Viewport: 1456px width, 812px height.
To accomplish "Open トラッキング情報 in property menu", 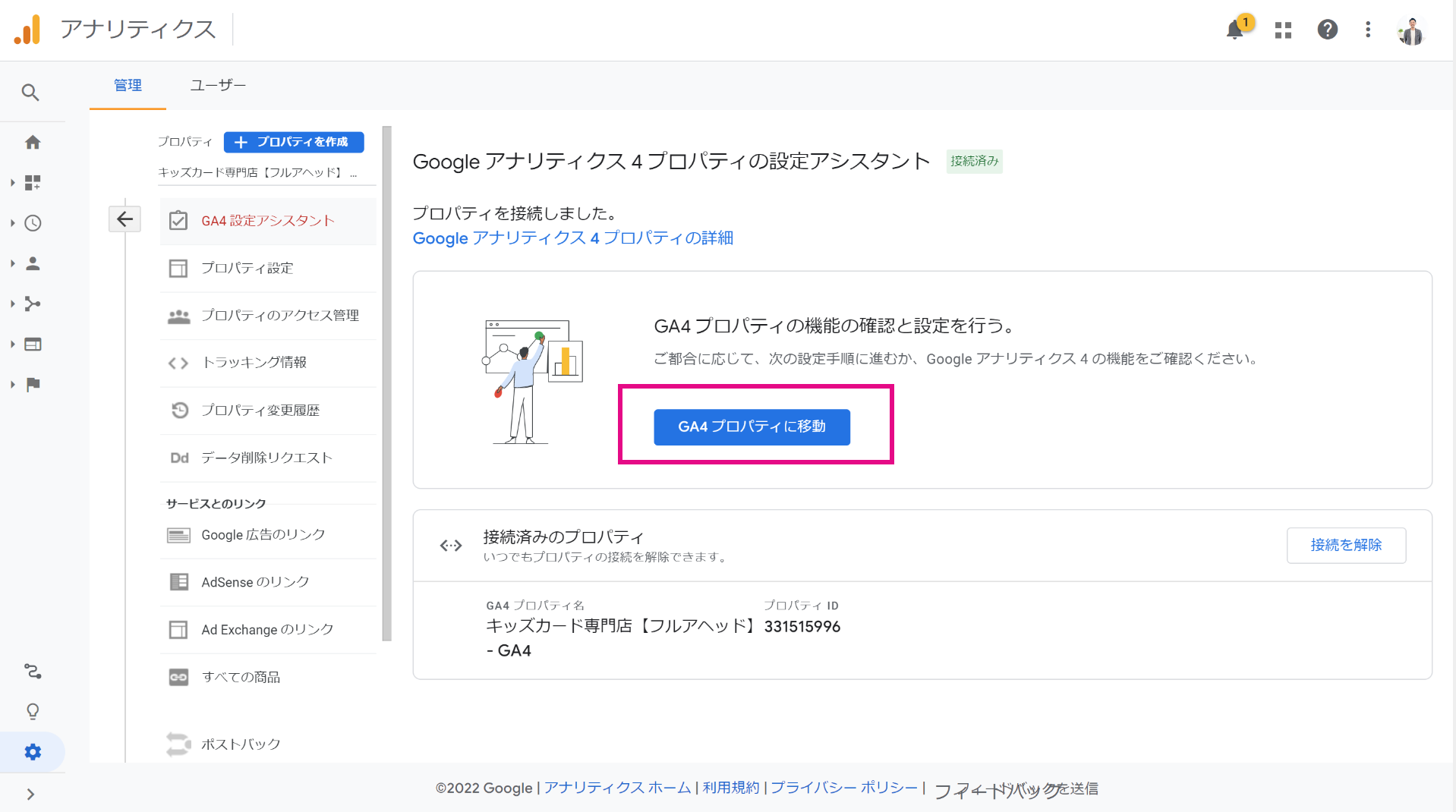I will coord(254,363).
